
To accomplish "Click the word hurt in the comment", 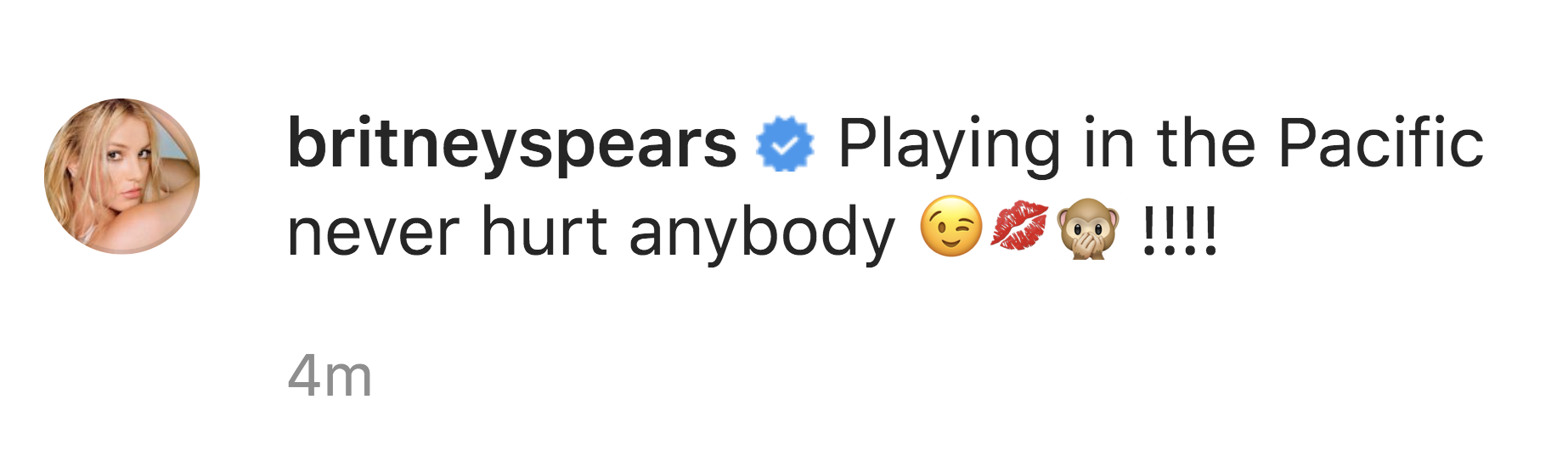I will (544, 229).
